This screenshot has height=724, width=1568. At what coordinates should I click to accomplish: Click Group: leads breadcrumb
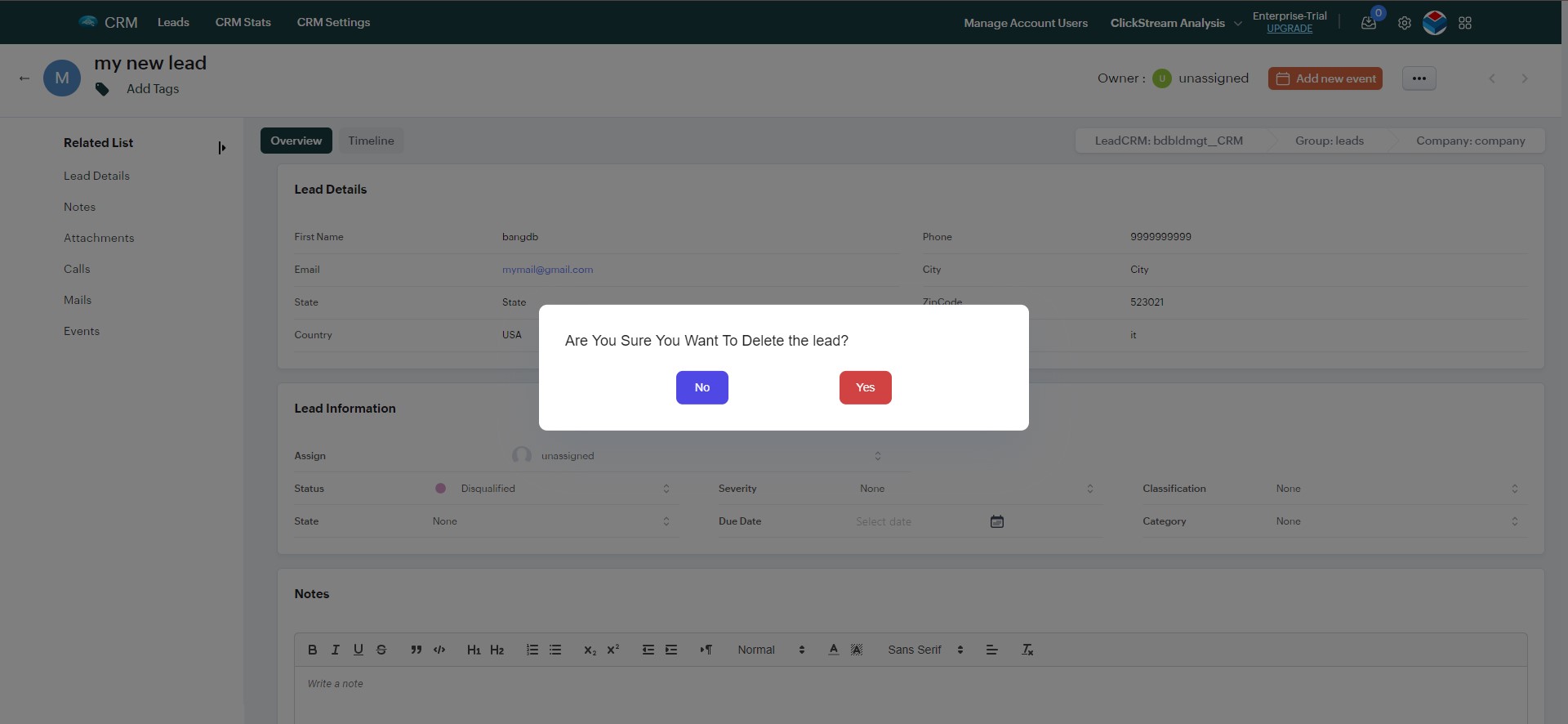click(x=1330, y=141)
